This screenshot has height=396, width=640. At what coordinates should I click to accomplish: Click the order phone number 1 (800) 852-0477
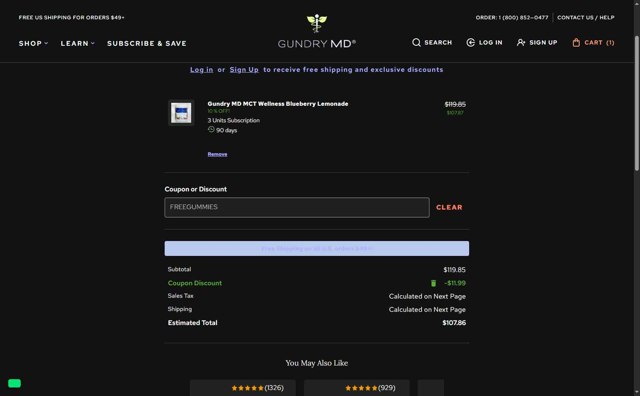523,18
